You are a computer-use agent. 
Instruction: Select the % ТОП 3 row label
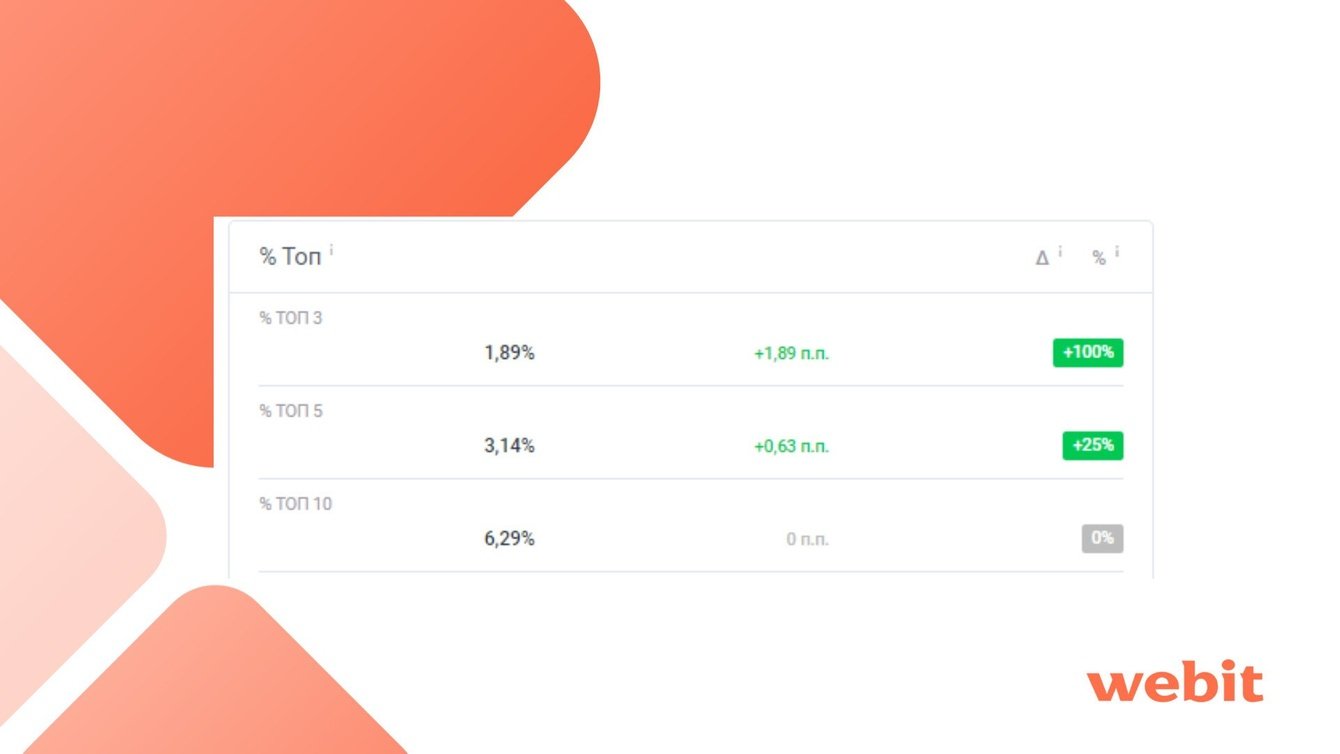pyautogui.click(x=291, y=318)
